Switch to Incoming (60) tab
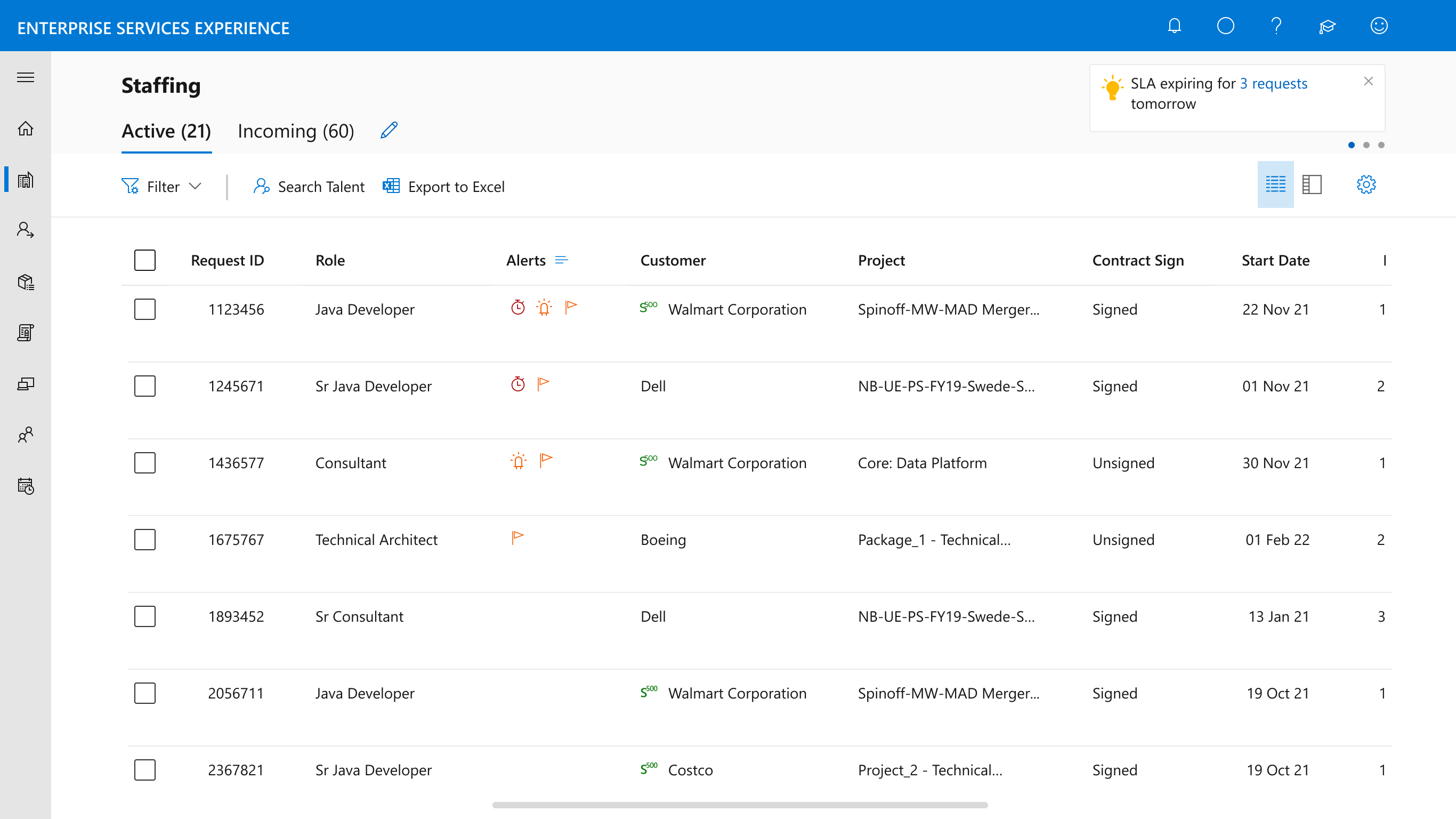The height and width of the screenshot is (819, 1456). pos(296,131)
